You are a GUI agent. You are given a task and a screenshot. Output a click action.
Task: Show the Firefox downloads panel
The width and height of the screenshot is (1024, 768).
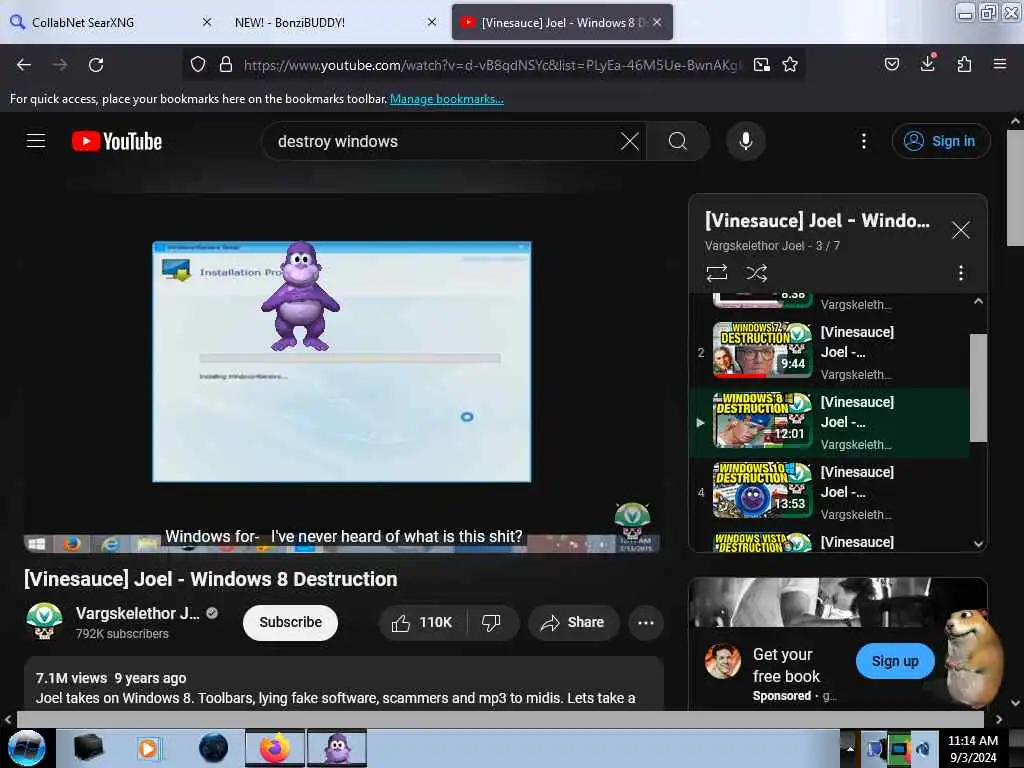927,64
